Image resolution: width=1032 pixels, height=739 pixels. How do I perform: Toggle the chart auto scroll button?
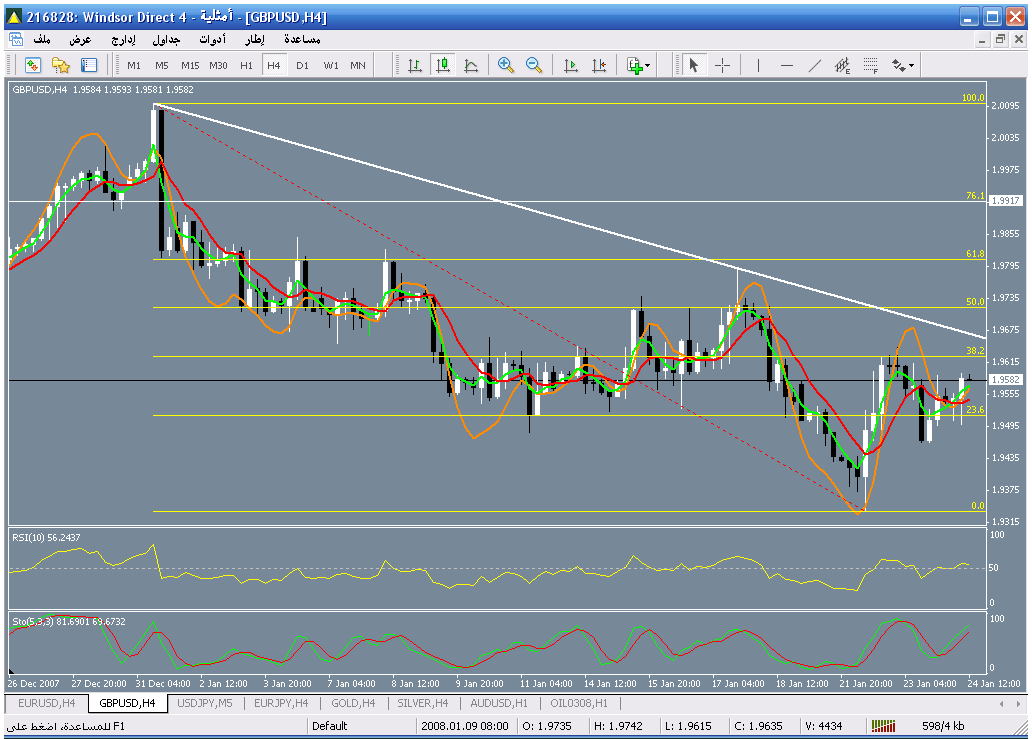point(571,65)
